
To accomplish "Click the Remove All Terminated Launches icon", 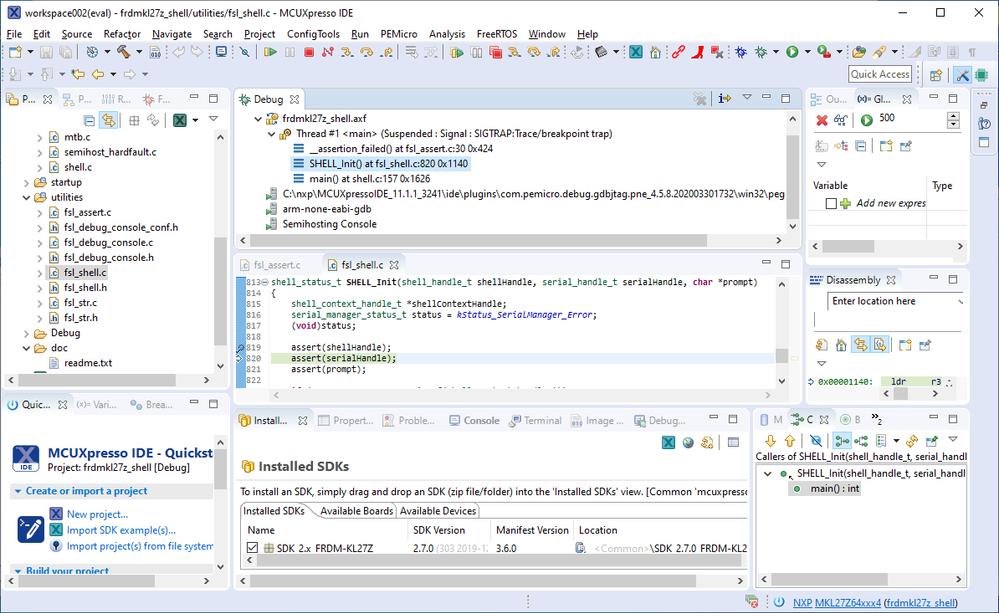I will coord(700,99).
